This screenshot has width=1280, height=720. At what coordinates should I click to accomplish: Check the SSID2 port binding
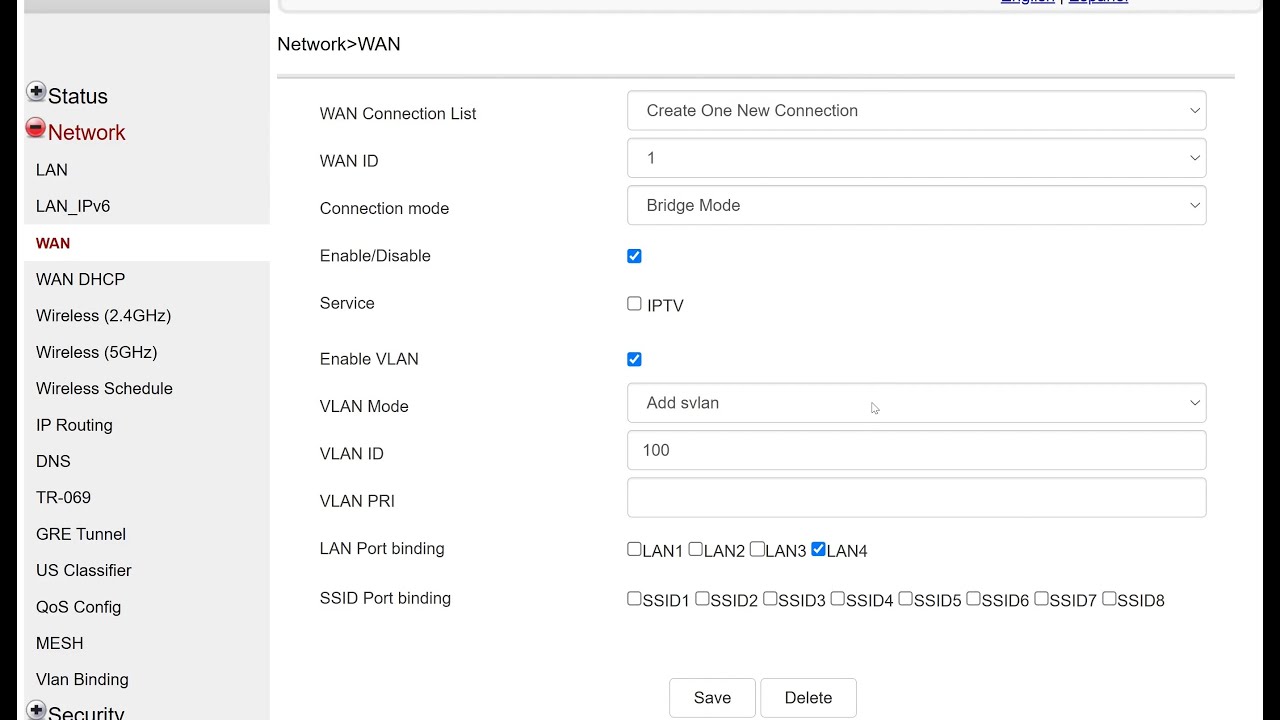click(702, 599)
